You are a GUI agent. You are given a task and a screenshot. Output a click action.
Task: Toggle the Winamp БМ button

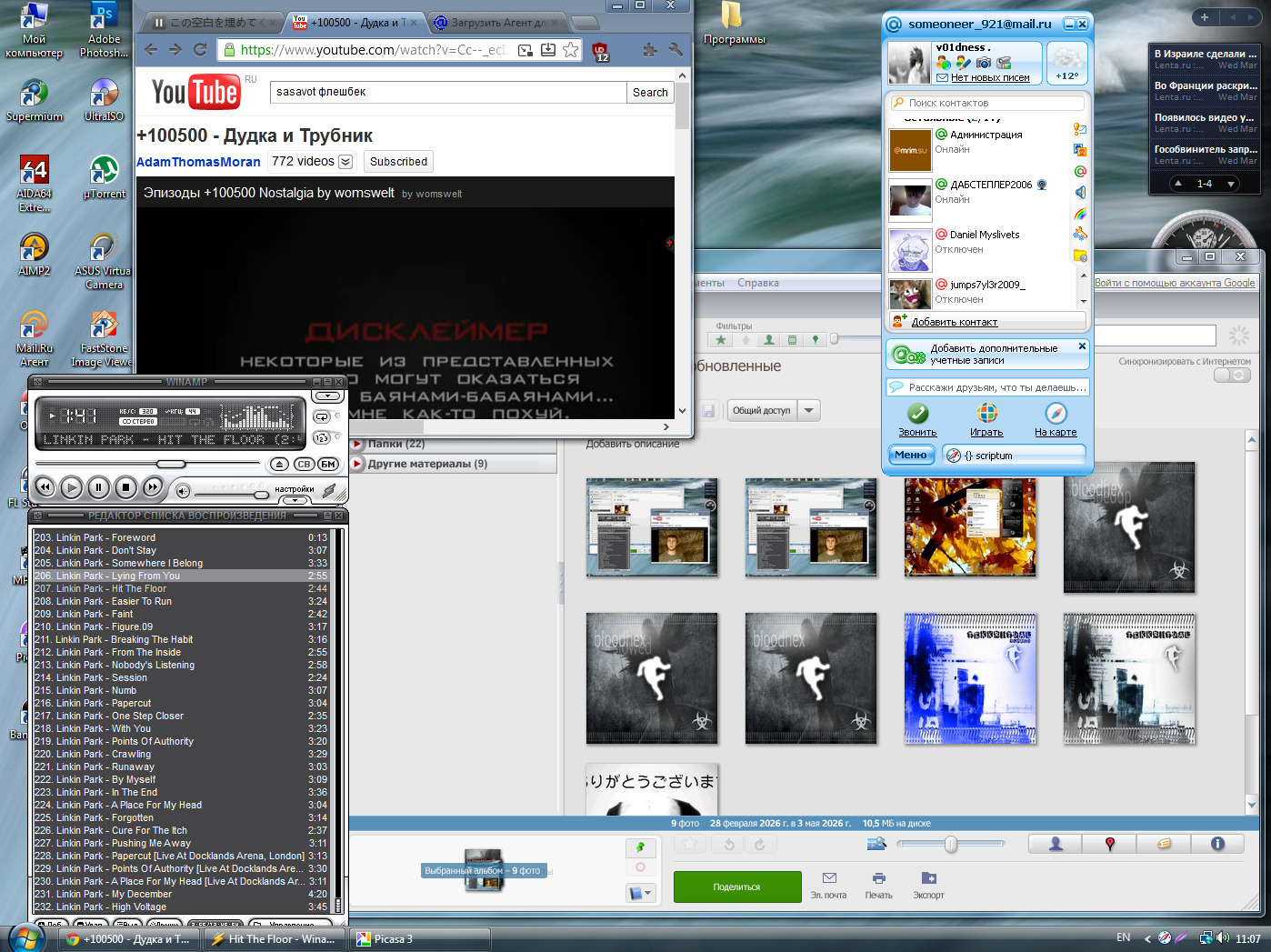[327, 464]
